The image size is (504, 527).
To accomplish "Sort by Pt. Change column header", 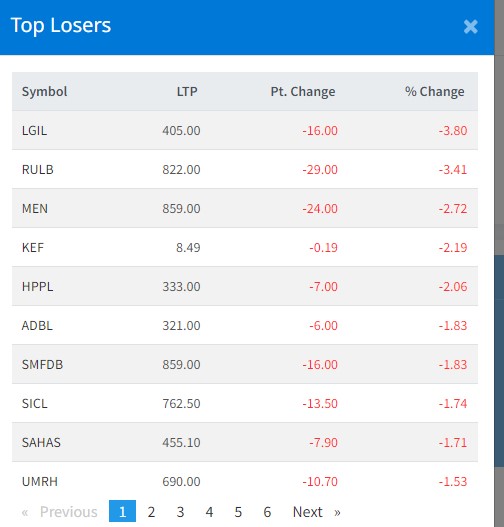I will point(303,91).
